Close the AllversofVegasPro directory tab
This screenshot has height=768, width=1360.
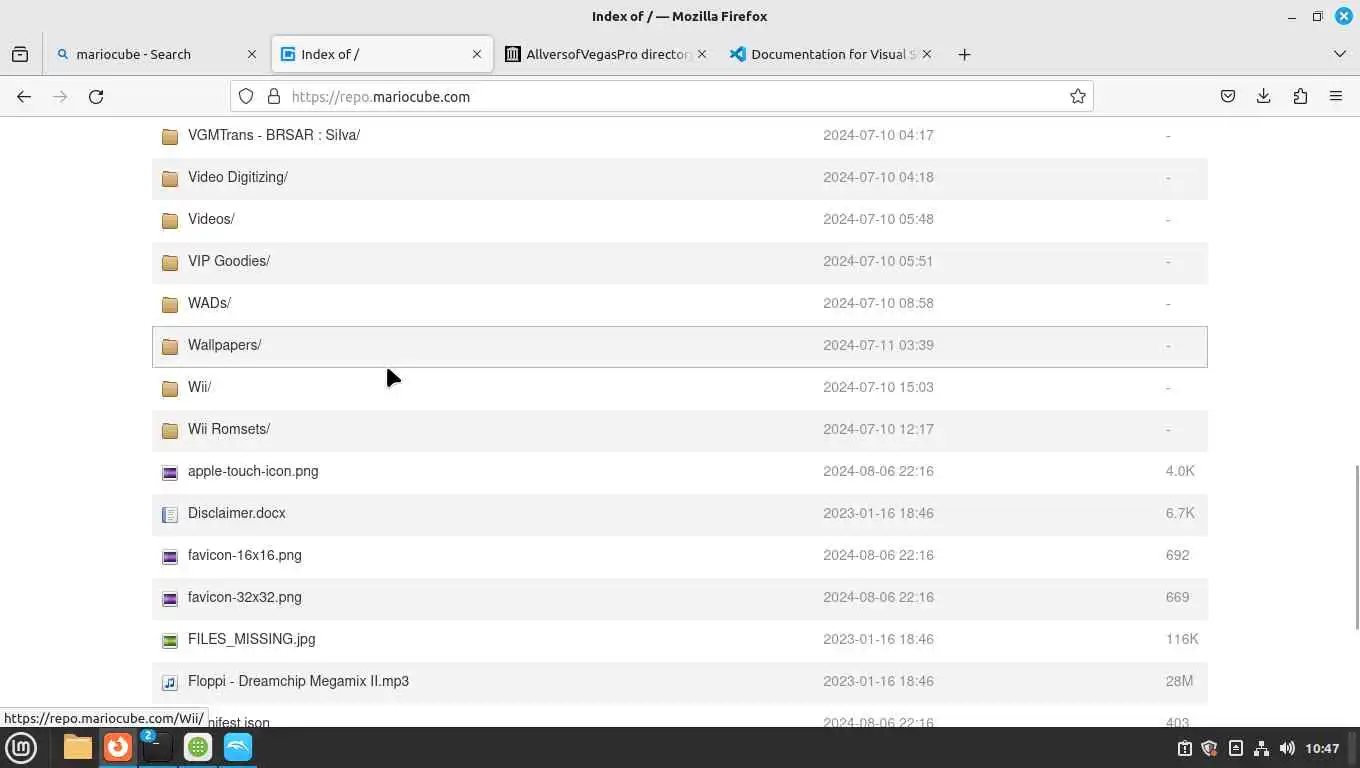point(702,54)
